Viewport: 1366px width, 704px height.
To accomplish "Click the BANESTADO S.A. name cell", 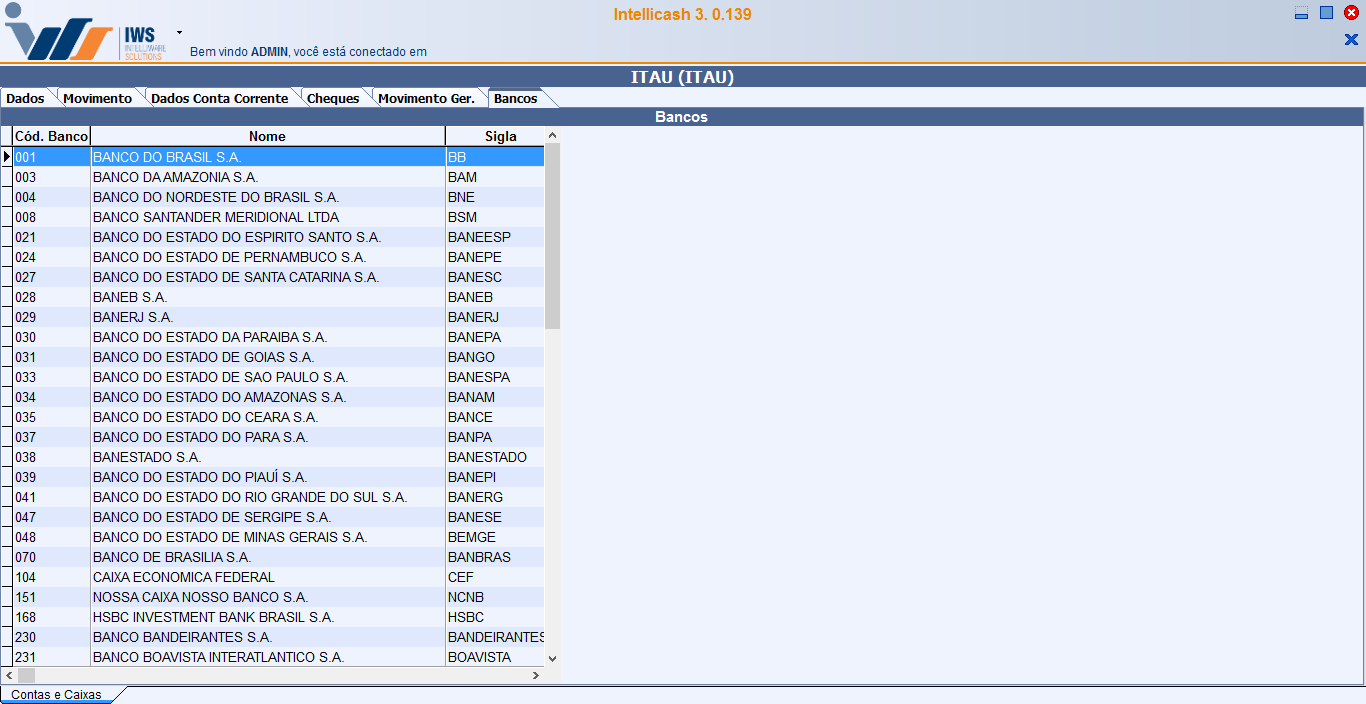I will (268, 457).
